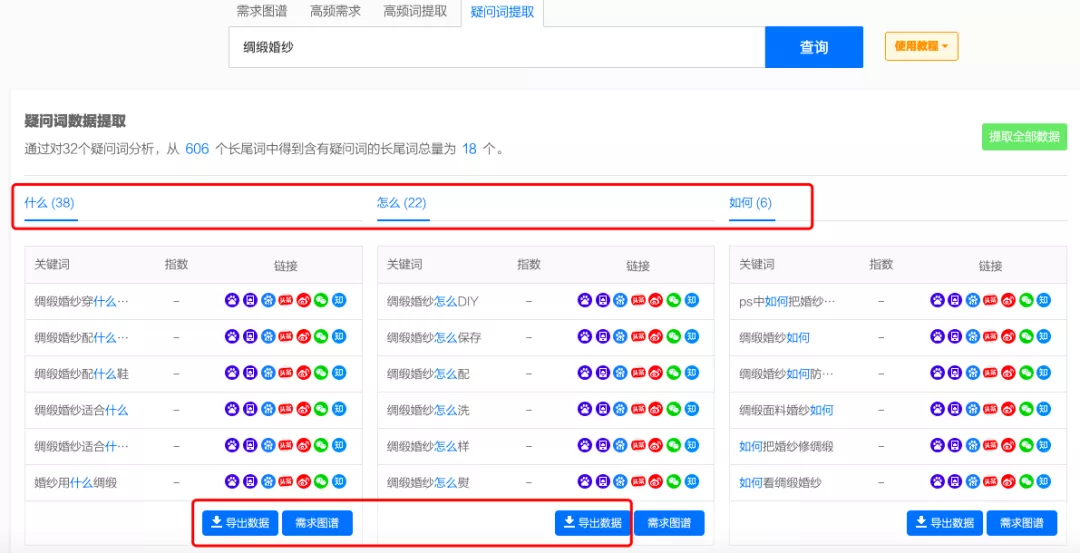Expand the 使用教程 dropdown
The image size is (1080, 553).
921,46
